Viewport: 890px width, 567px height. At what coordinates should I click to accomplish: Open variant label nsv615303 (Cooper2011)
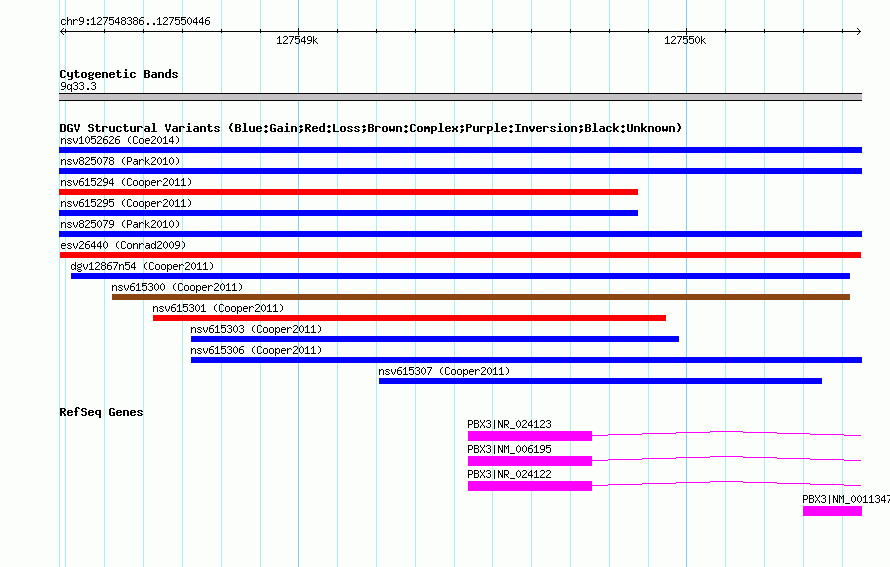coord(256,329)
